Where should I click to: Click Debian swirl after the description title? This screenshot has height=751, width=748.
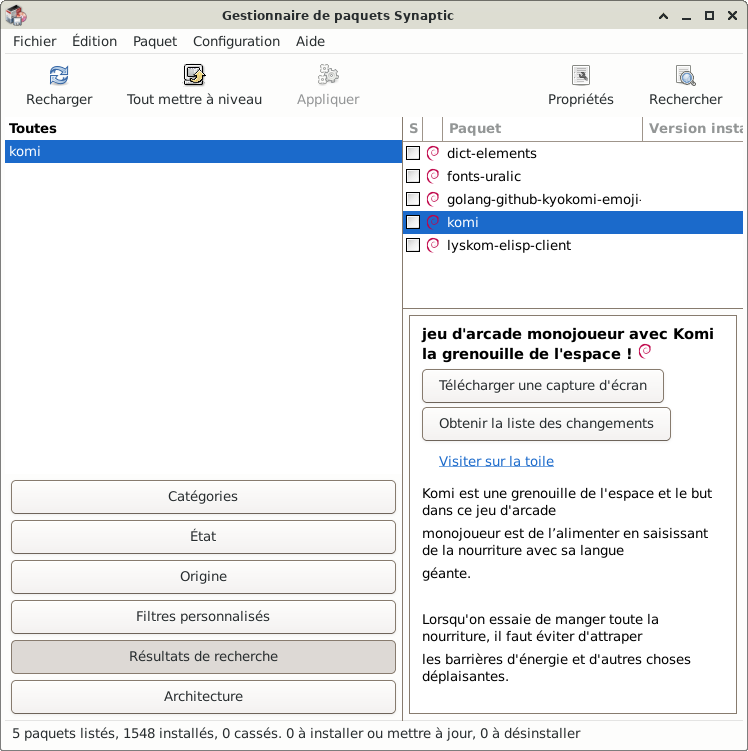[x=645, y=351]
